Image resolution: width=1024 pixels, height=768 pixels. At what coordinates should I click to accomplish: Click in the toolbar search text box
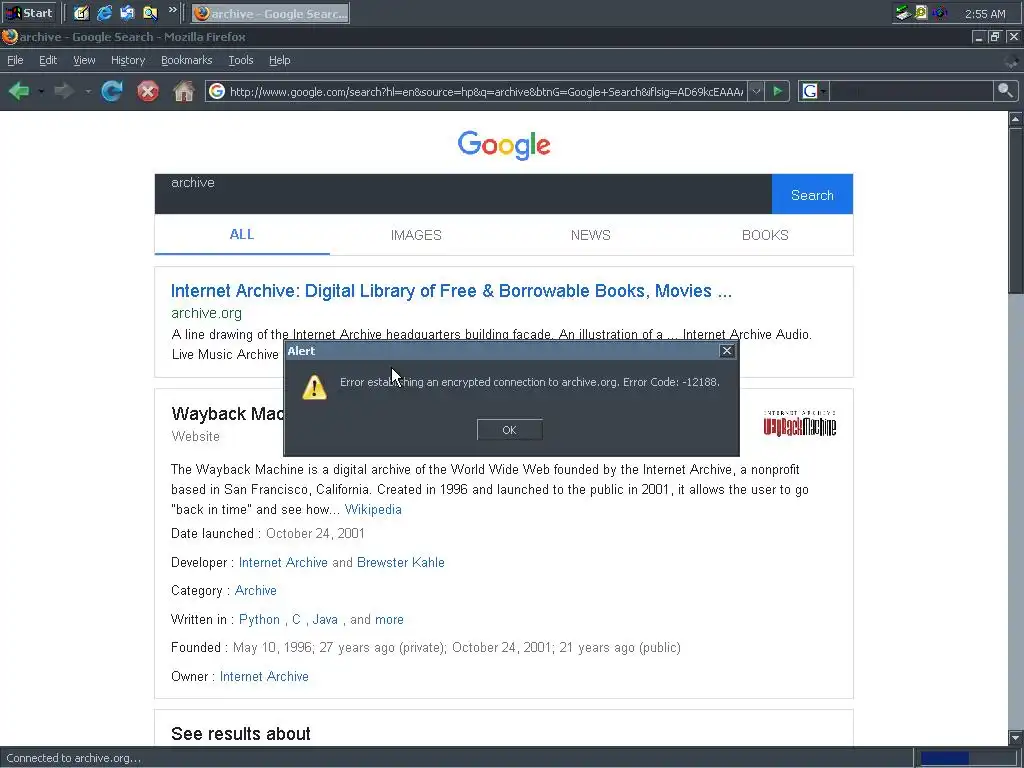pos(912,91)
